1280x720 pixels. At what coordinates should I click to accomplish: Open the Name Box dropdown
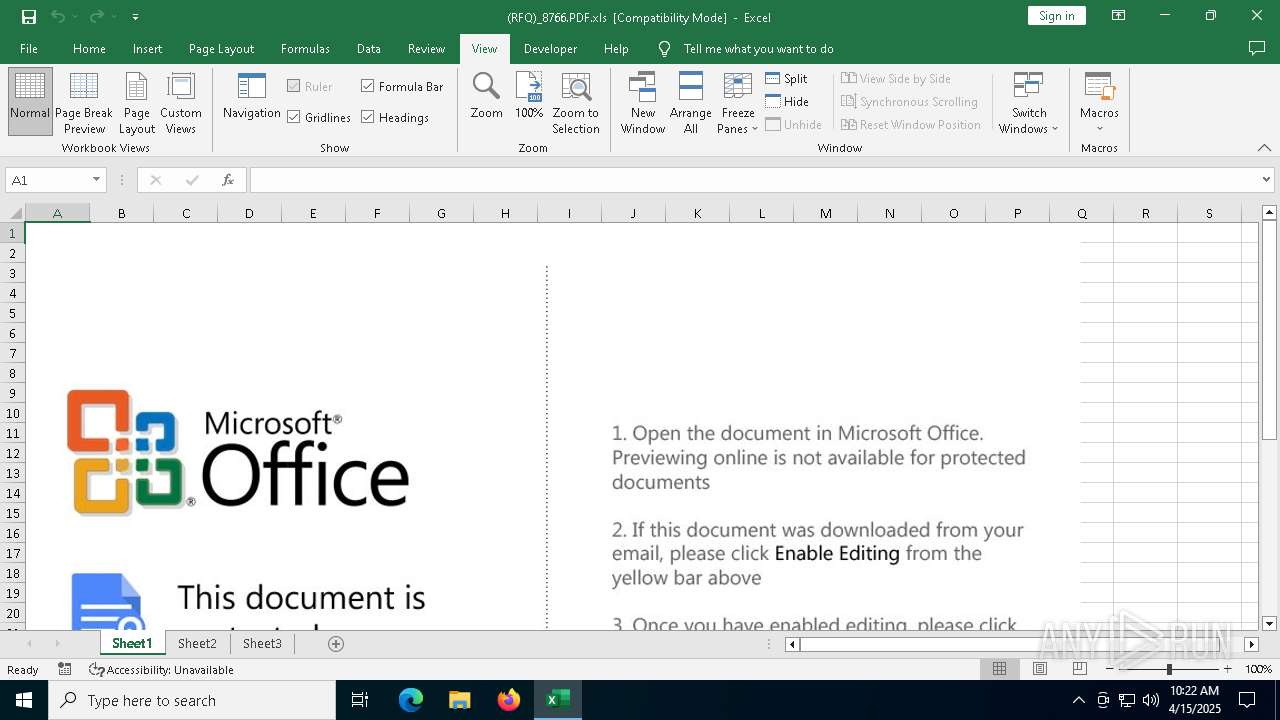pyautogui.click(x=96, y=180)
